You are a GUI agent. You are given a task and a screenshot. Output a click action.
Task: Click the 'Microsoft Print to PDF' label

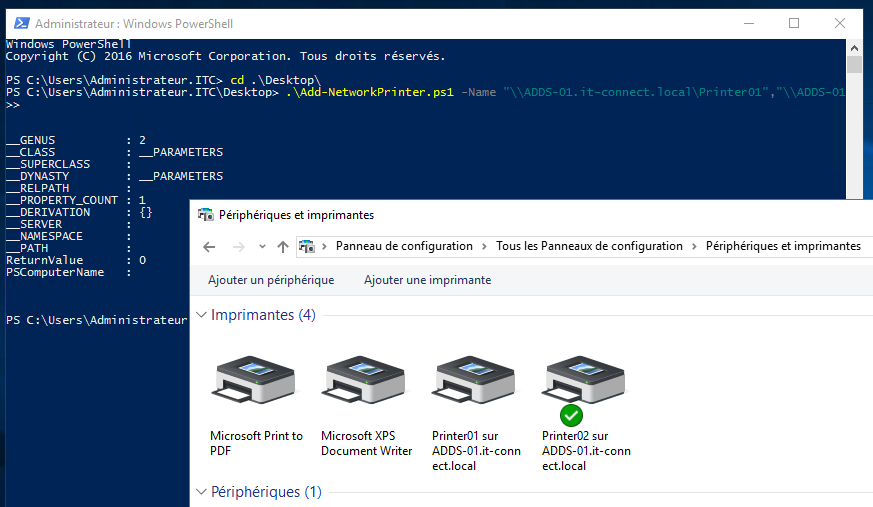[256, 443]
